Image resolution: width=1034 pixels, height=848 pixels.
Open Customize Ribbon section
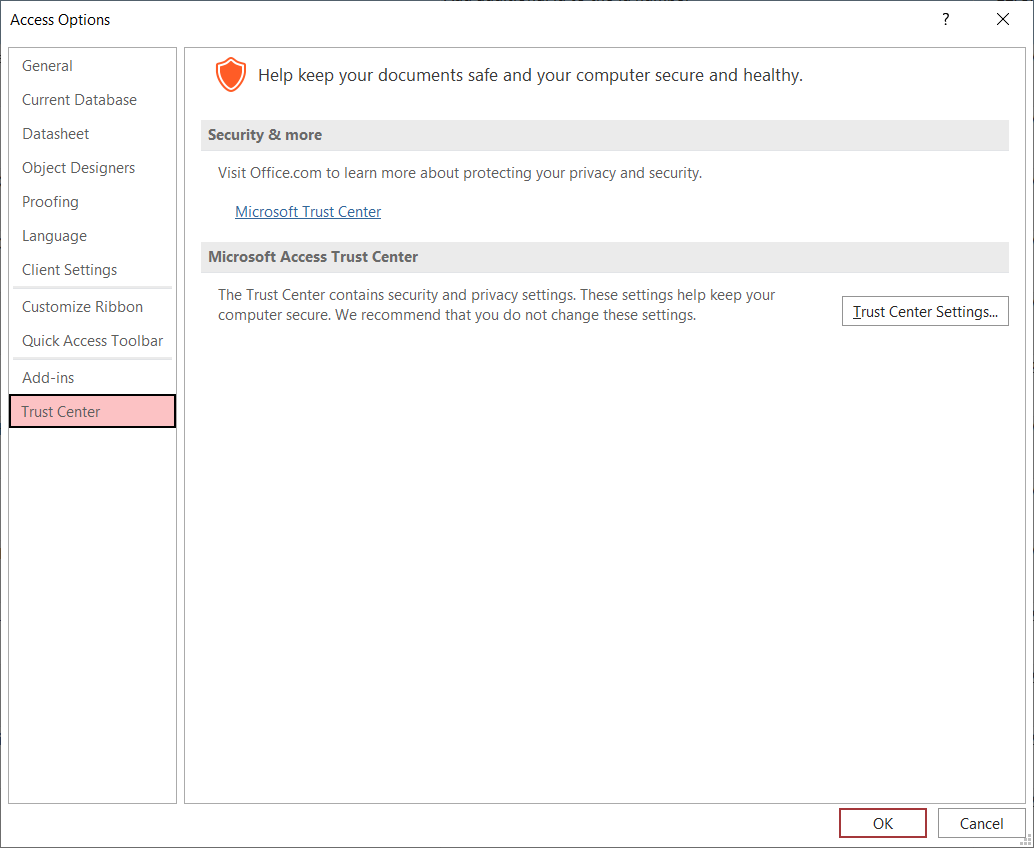tap(83, 307)
